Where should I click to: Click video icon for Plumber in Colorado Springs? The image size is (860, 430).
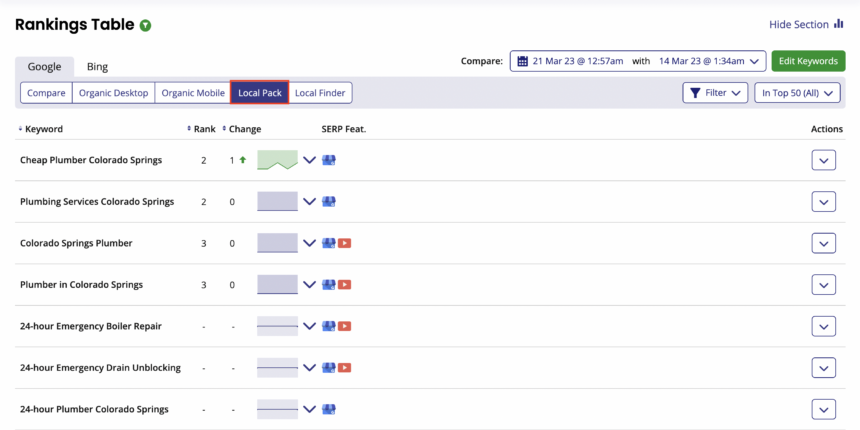345,285
